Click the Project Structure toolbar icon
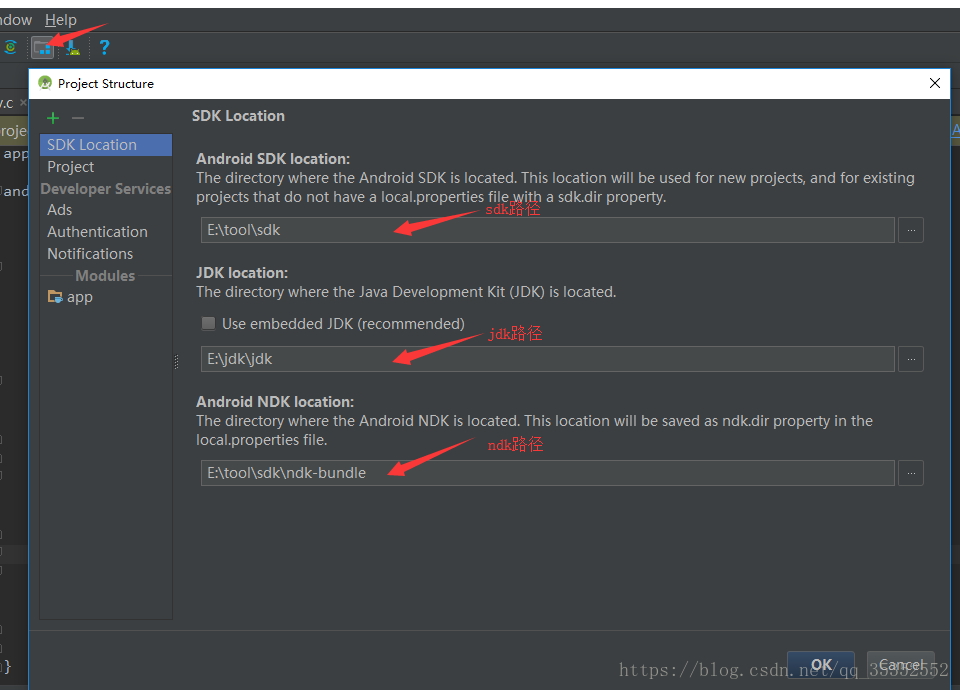The image size is (960, 690). click(42, 47)
